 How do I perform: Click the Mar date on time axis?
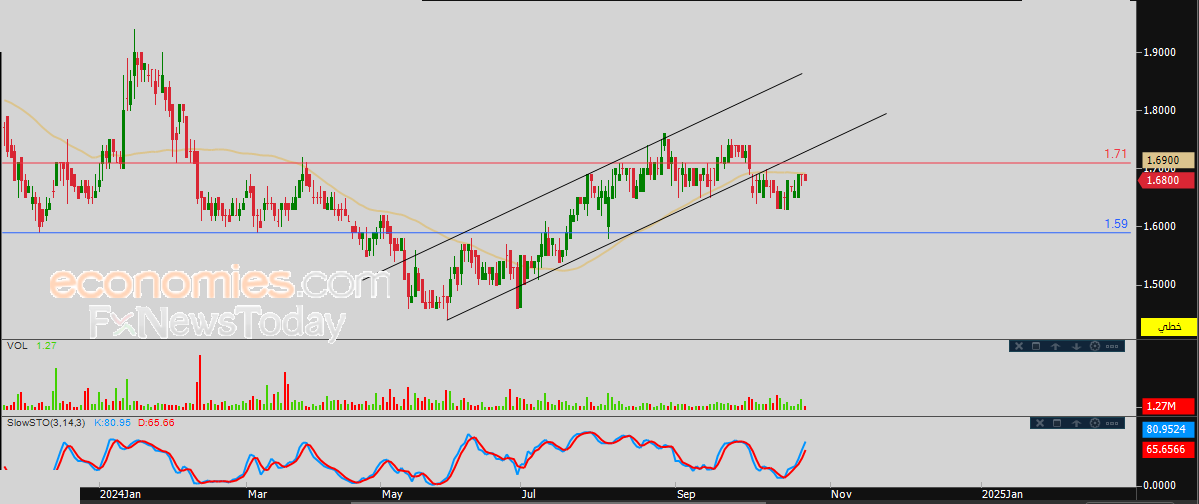click(258, 495)
